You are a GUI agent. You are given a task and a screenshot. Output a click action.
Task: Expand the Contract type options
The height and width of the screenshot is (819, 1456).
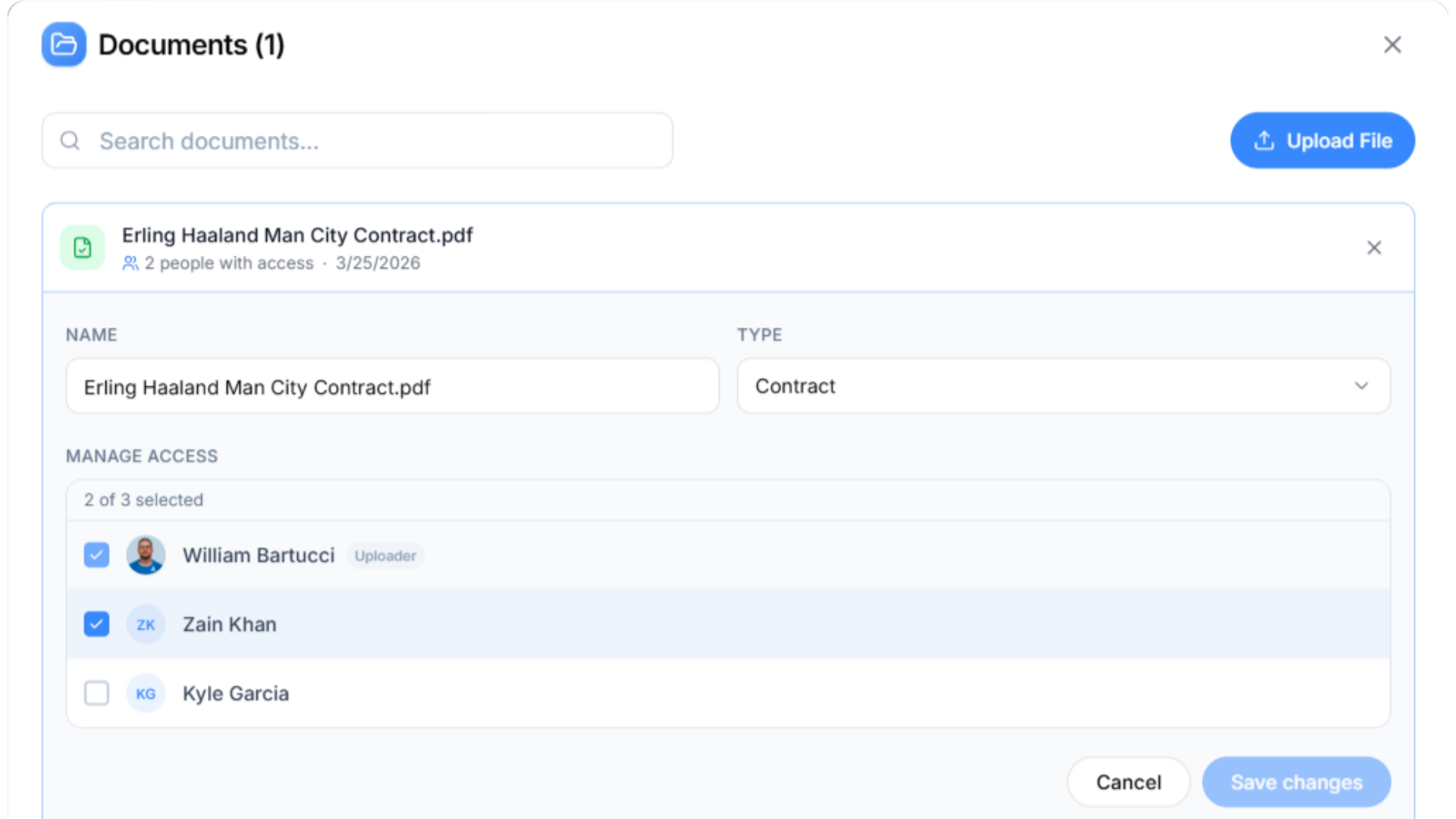pos(1361,386)
